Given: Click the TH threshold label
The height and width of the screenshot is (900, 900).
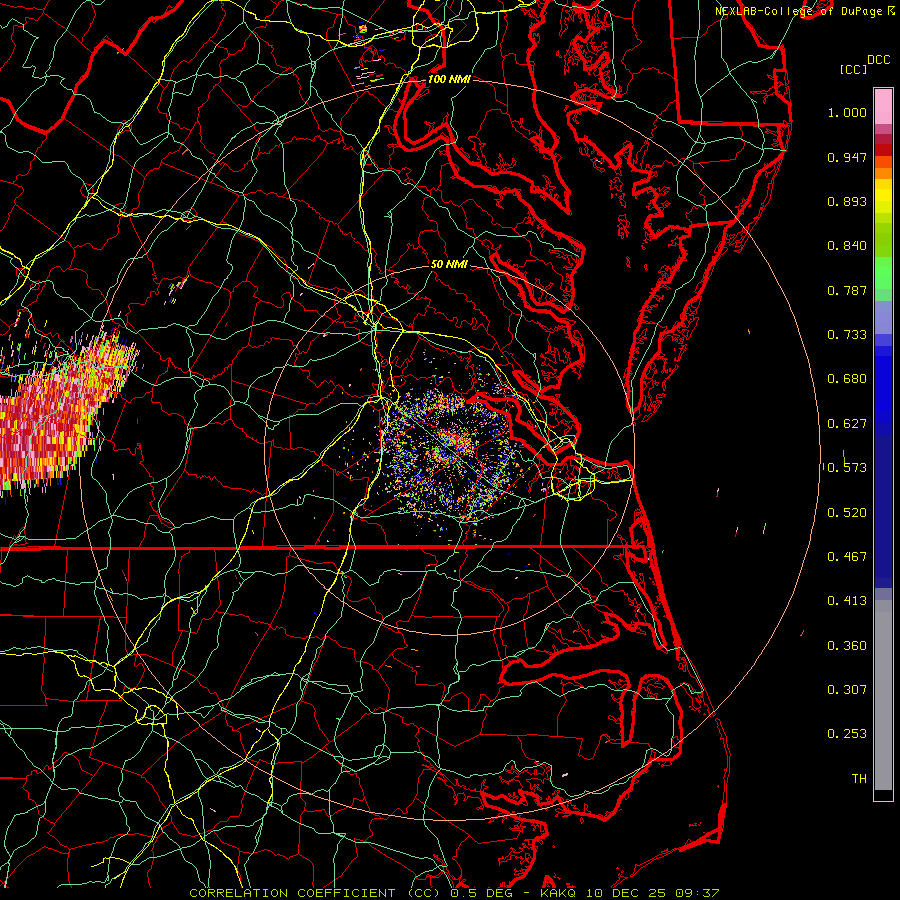Looking at the screenshot, I should [859, 779].
